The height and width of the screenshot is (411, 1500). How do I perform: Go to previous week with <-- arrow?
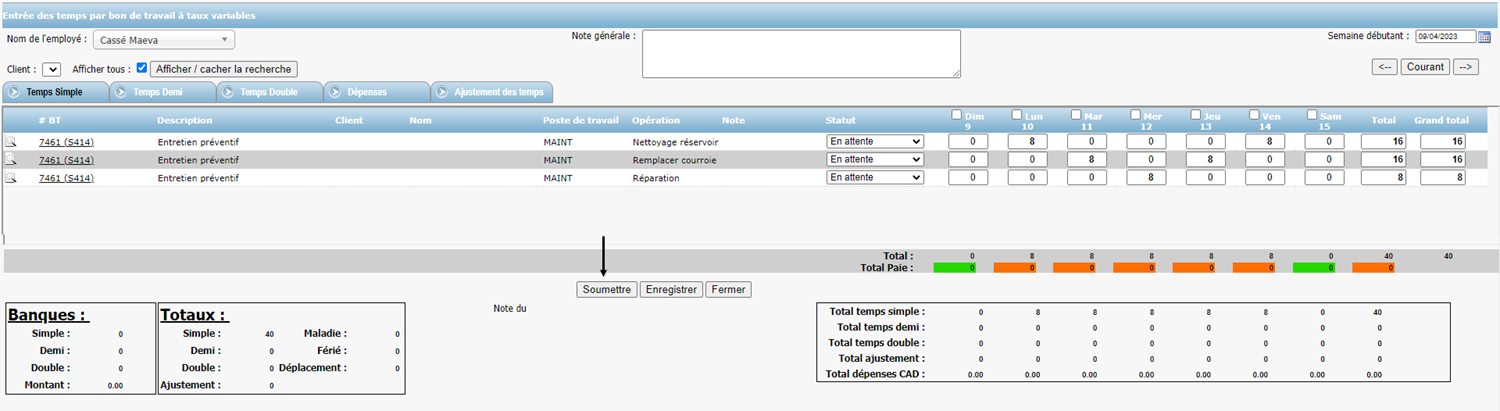(1385, 67)
